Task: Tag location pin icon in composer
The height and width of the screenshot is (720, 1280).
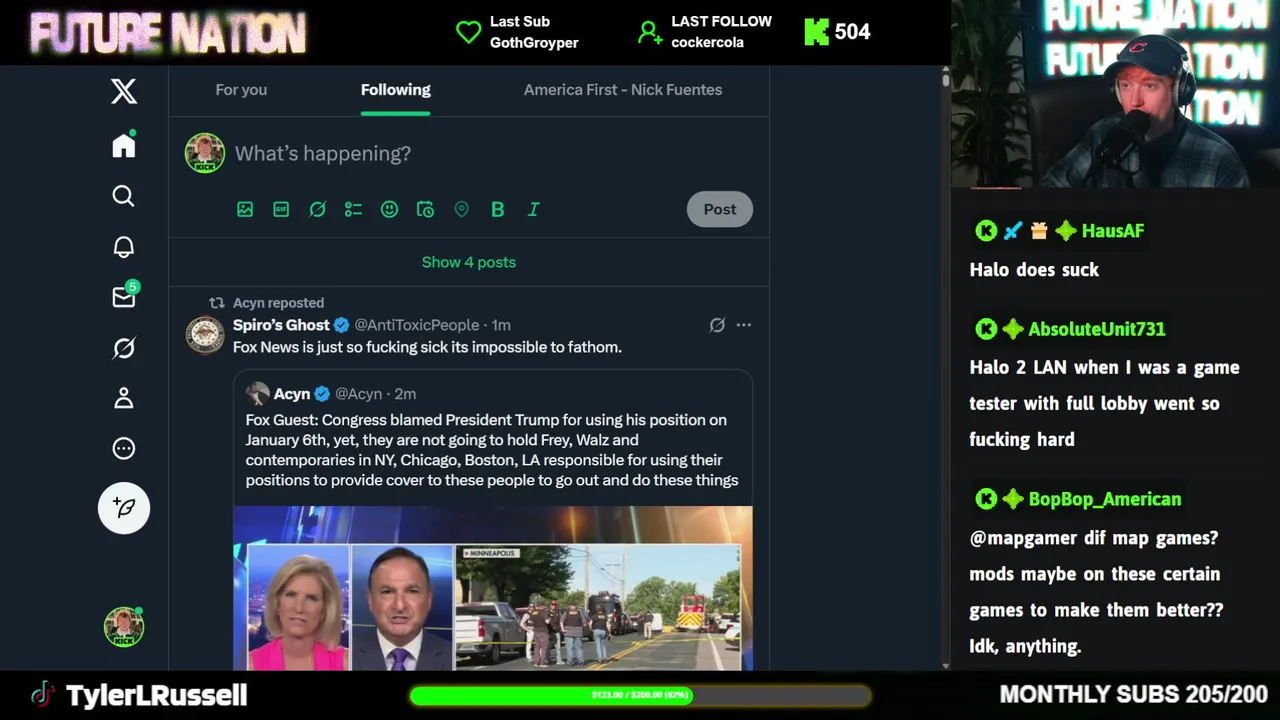Action: 461,209
